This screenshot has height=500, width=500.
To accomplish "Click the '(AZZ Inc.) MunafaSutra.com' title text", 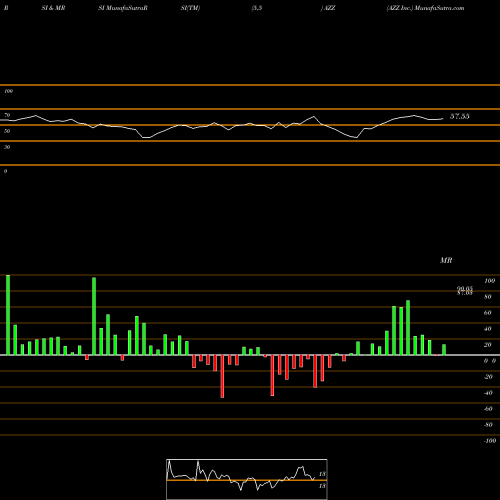I will [425, 8].
